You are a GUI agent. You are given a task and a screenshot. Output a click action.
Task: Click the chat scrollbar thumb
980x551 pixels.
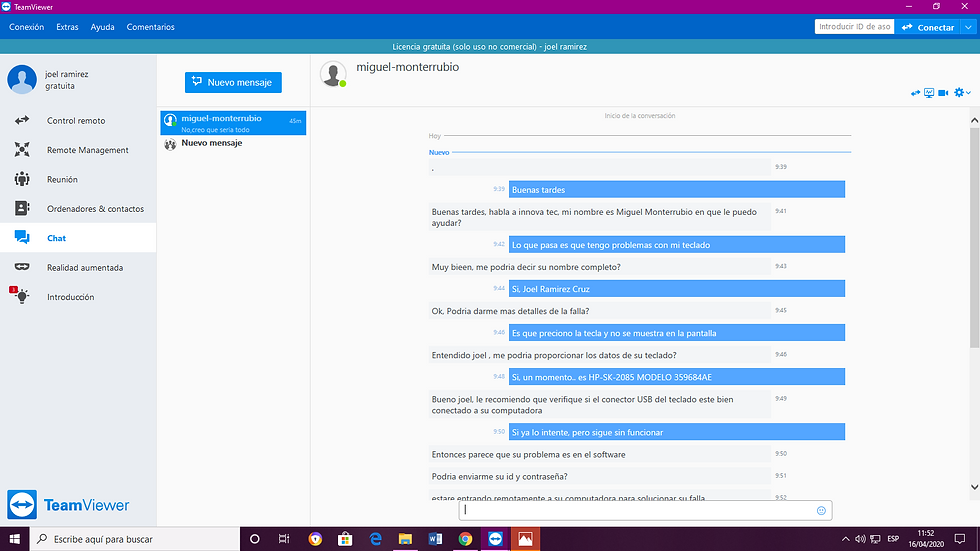(x=974, y=237)
